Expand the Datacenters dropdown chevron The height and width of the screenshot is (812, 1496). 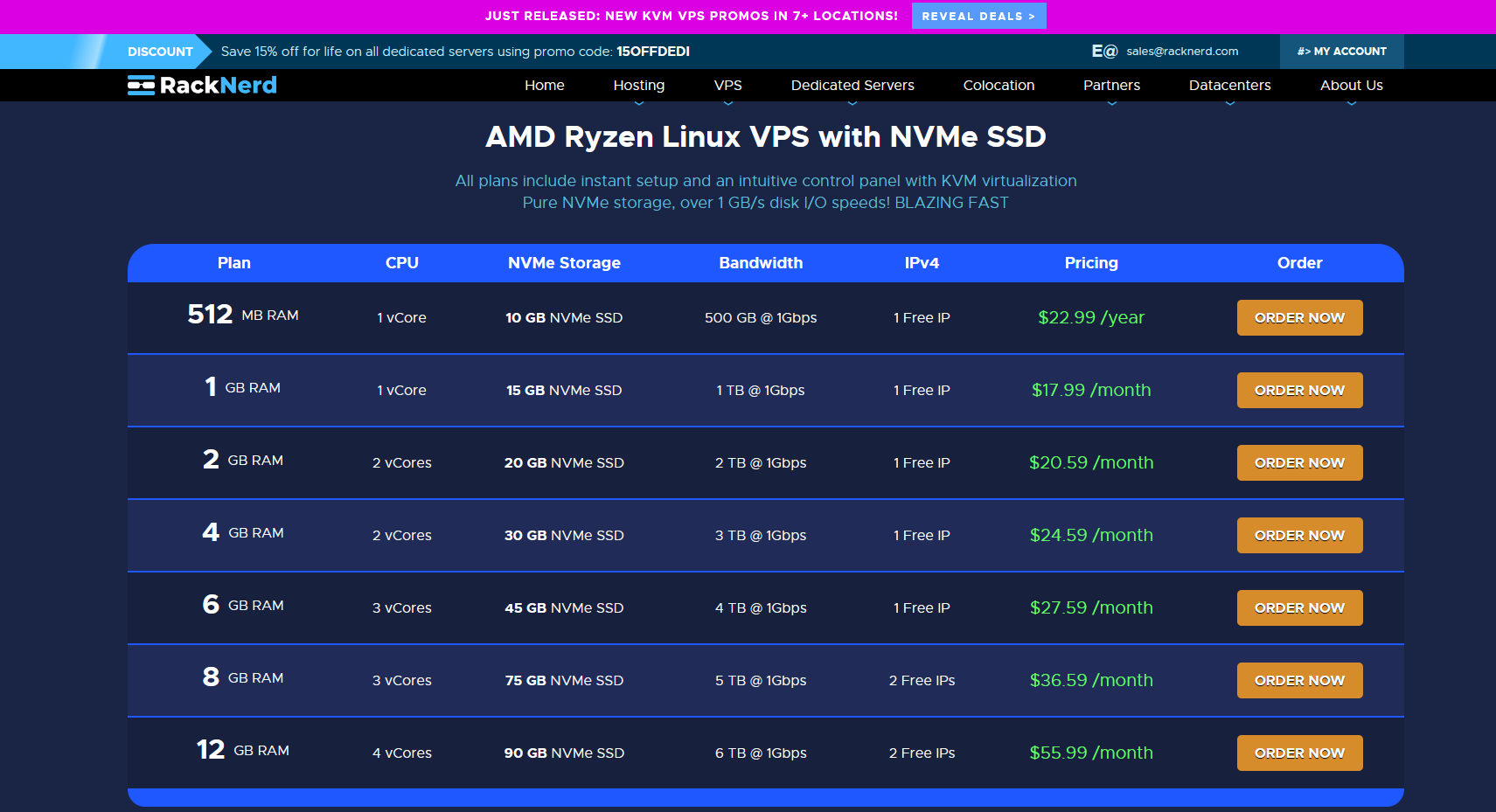[1230, 103]
